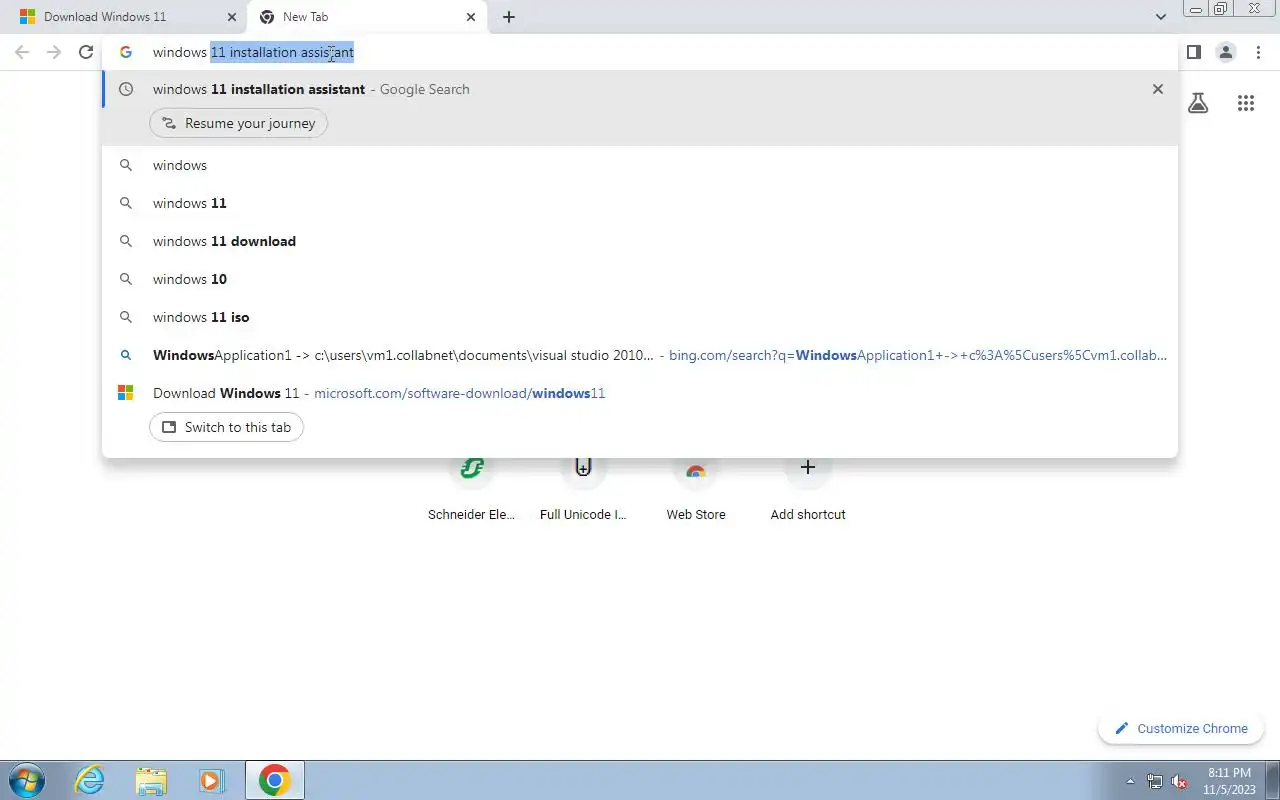Open Windows Media Player from the taskbar
Screen dimensions: 1280x800
[x=212, y=780]
